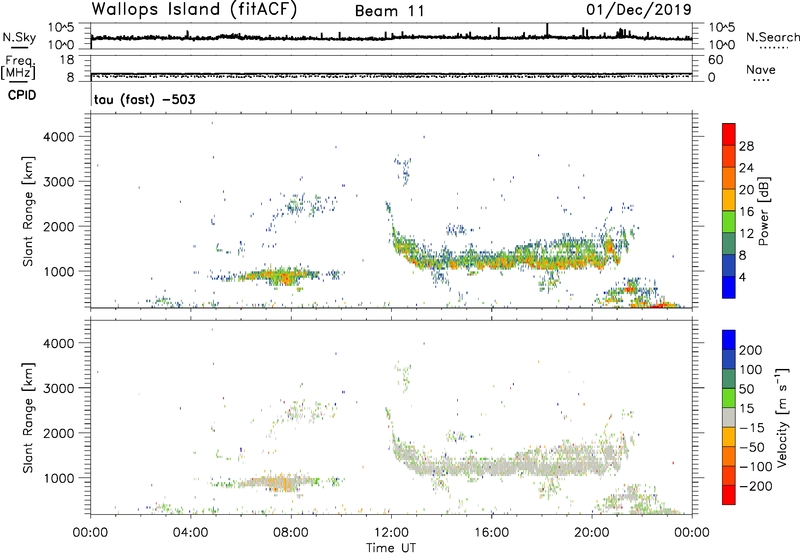Click 'Slant Range [km]' label of velocity panel
Viewport: 800px width, 554px height.
[x=28, y=418]
